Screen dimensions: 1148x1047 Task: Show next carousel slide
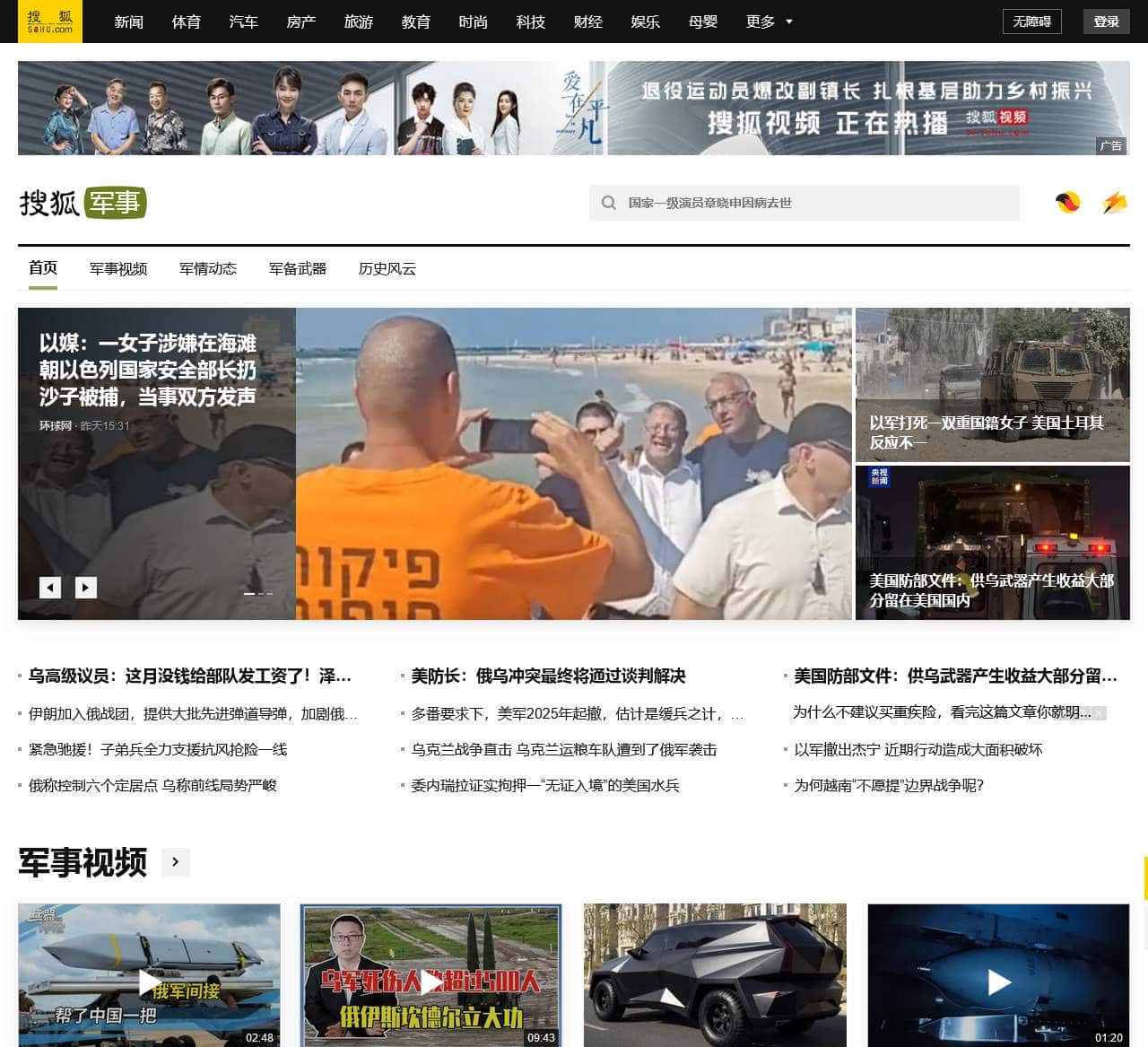point(85,588)
